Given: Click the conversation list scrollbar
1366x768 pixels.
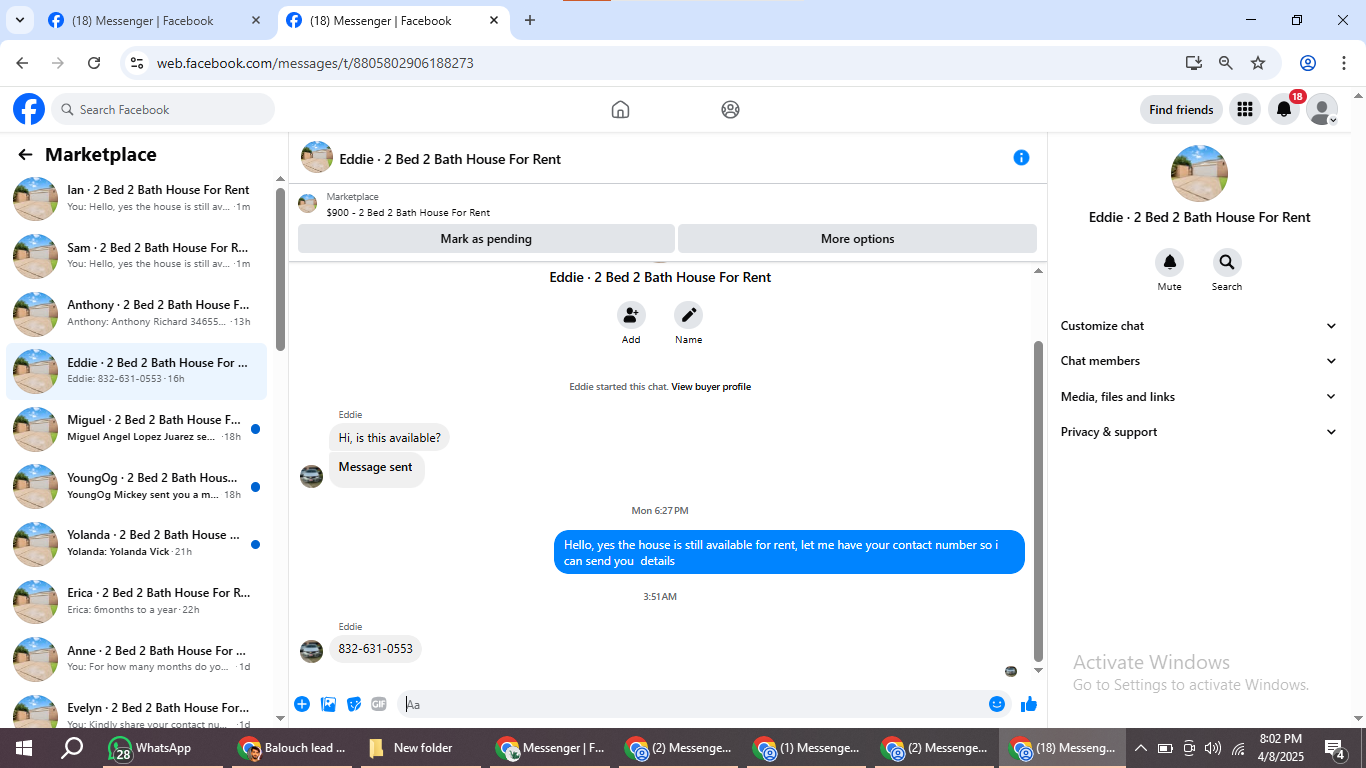Looking at the screenshot, I should 280,270.
